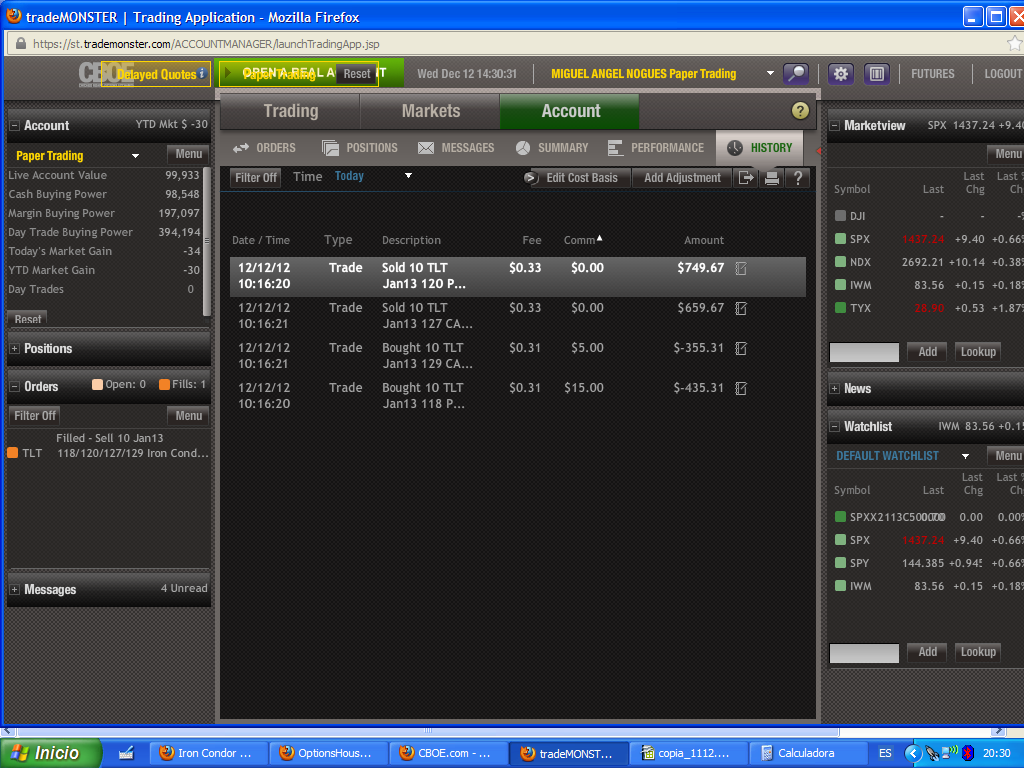Open the settings gear icon

point(840,74)
